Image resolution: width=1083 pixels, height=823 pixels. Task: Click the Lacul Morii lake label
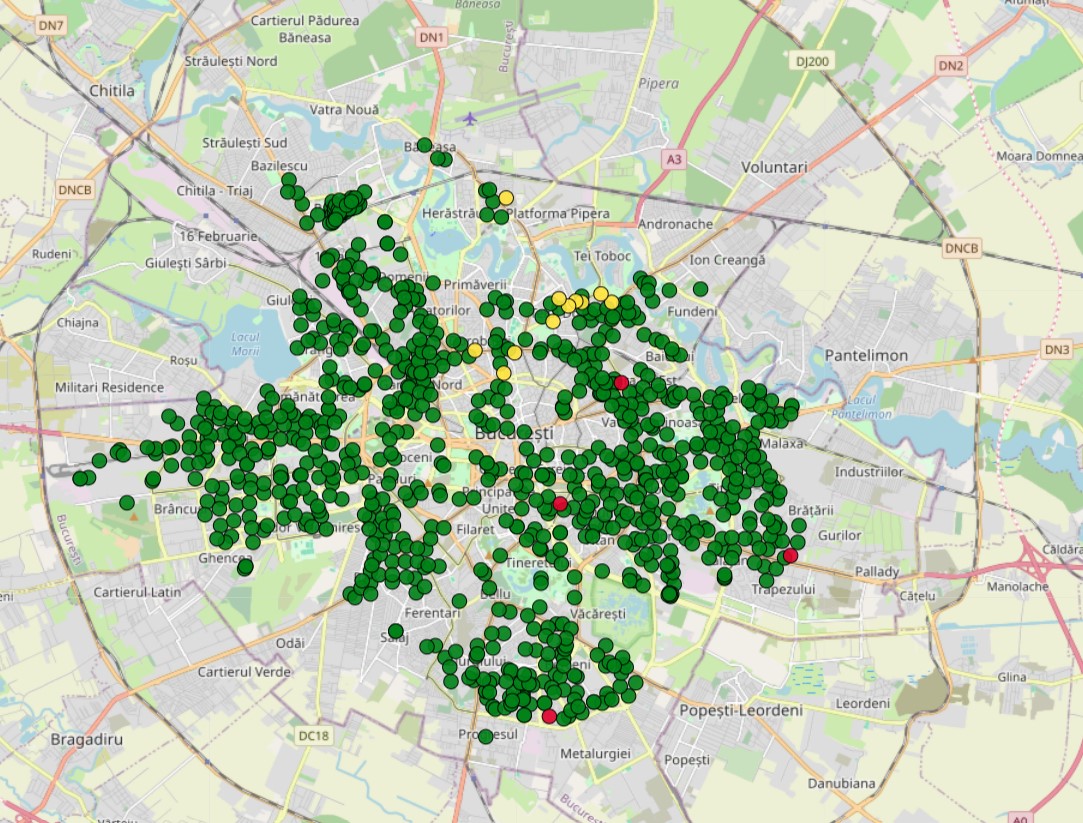click(245, 344)
